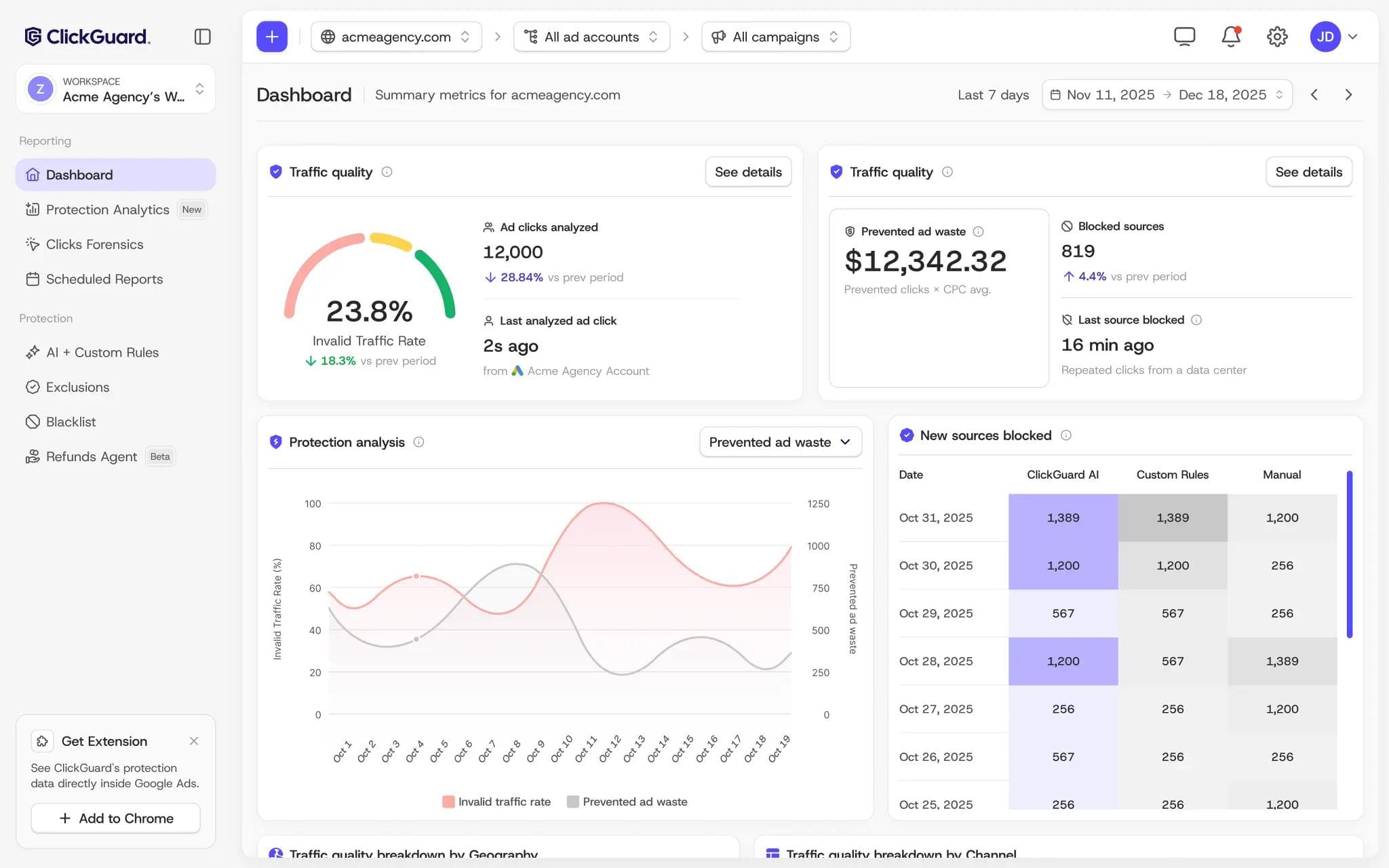Open acmeagency.com domain selector

click(x=396, y=37)
